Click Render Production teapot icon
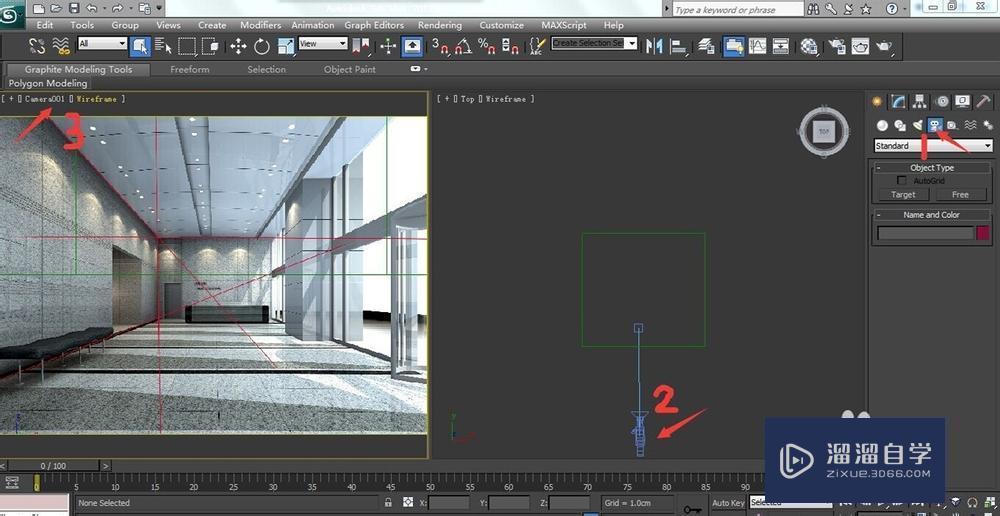Image resolution: width=1000 pixels, height=516 pixels. pyautogui.click(x=885, y=46)
